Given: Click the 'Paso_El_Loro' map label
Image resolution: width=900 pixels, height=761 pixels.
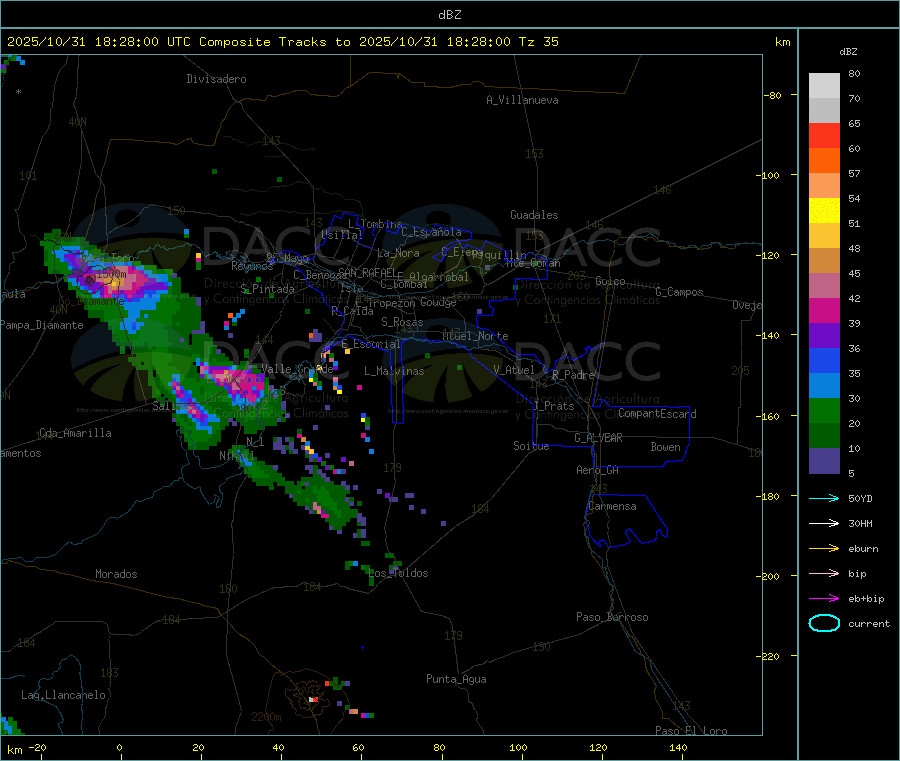Looking at the screenshot, I should (x=691, y=731).
